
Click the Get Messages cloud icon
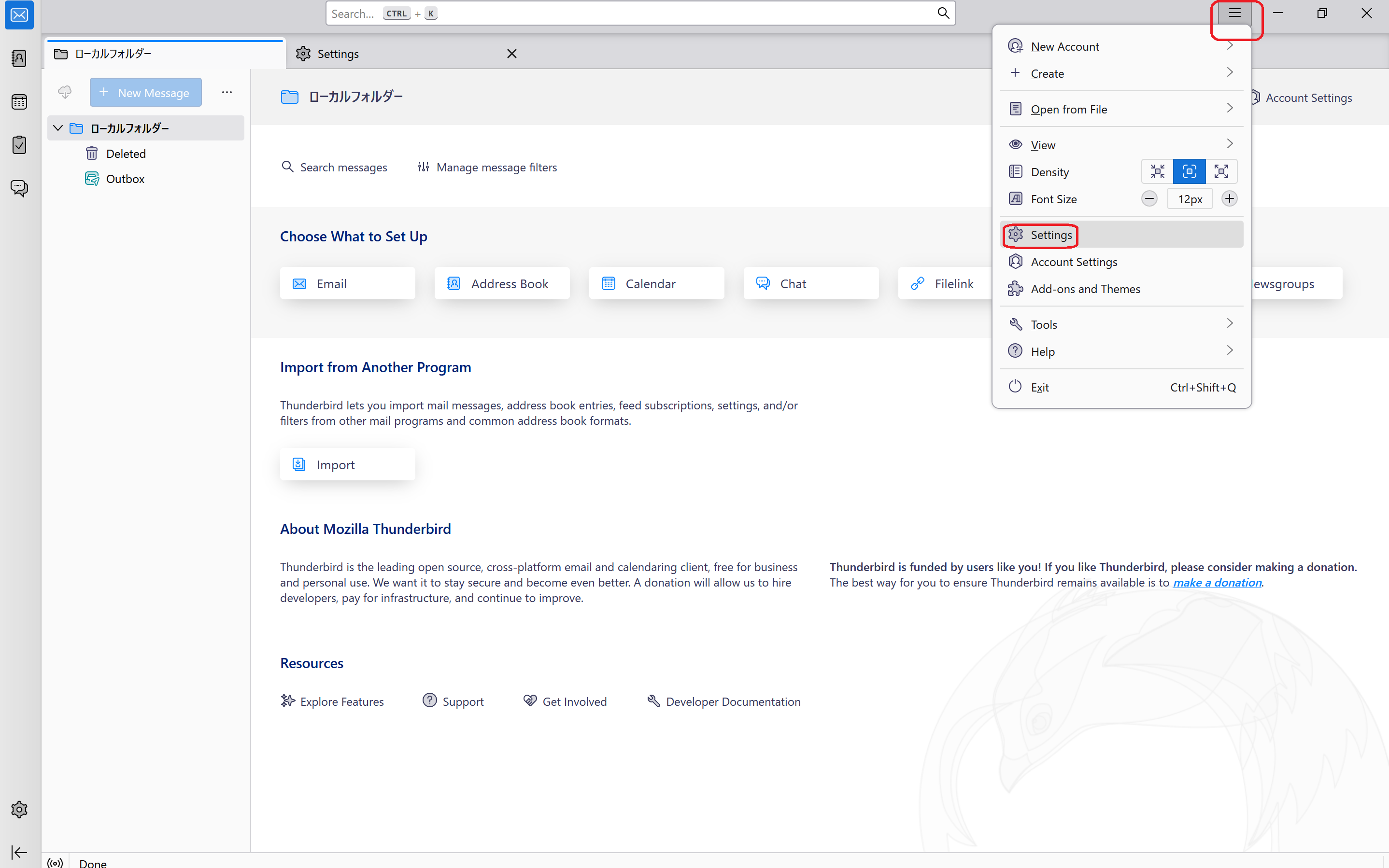[65, 92]
